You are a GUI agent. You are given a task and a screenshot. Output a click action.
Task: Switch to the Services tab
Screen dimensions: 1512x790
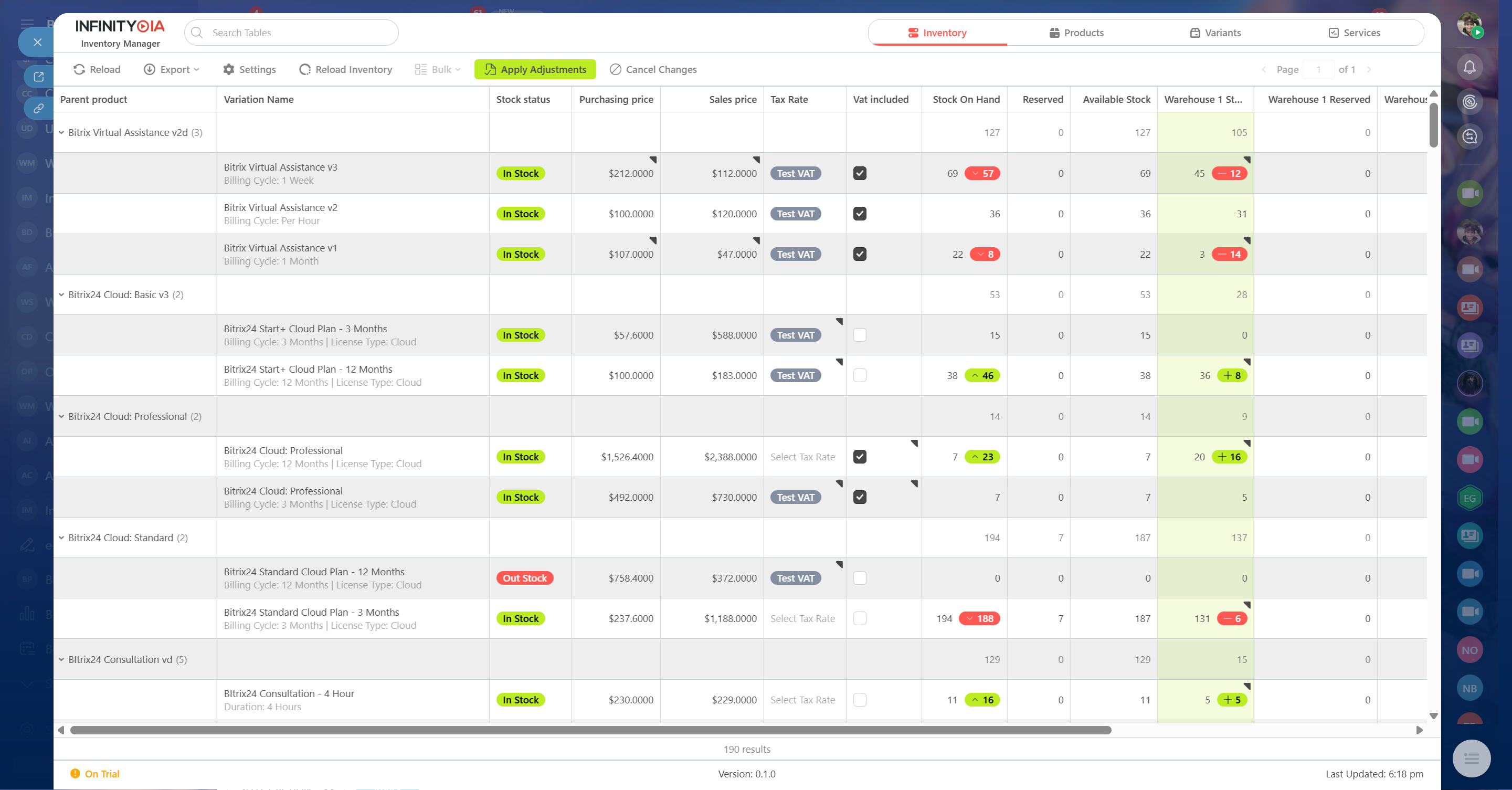(x=1354, y=33)
